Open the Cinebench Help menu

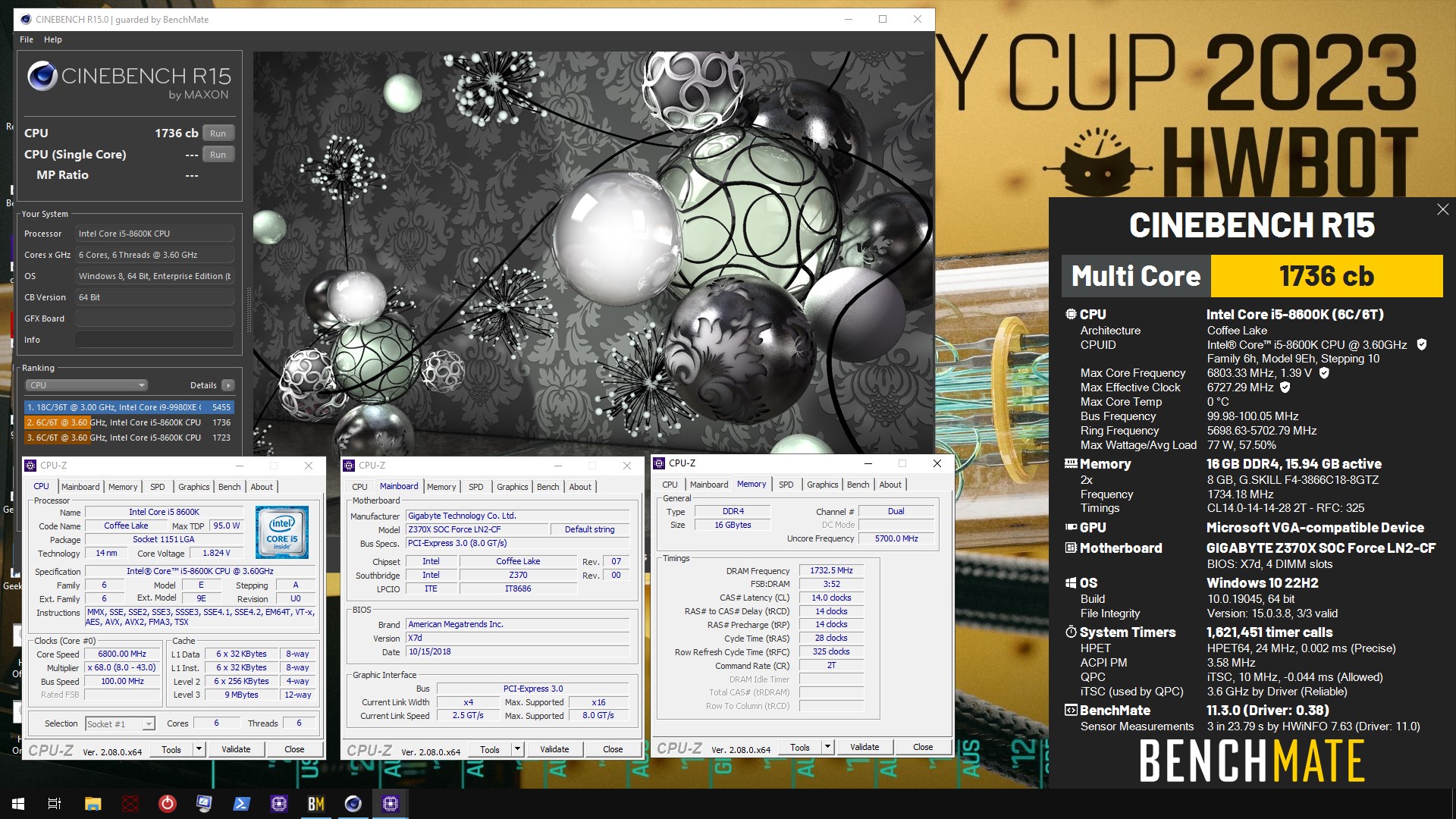click(52, 39)
